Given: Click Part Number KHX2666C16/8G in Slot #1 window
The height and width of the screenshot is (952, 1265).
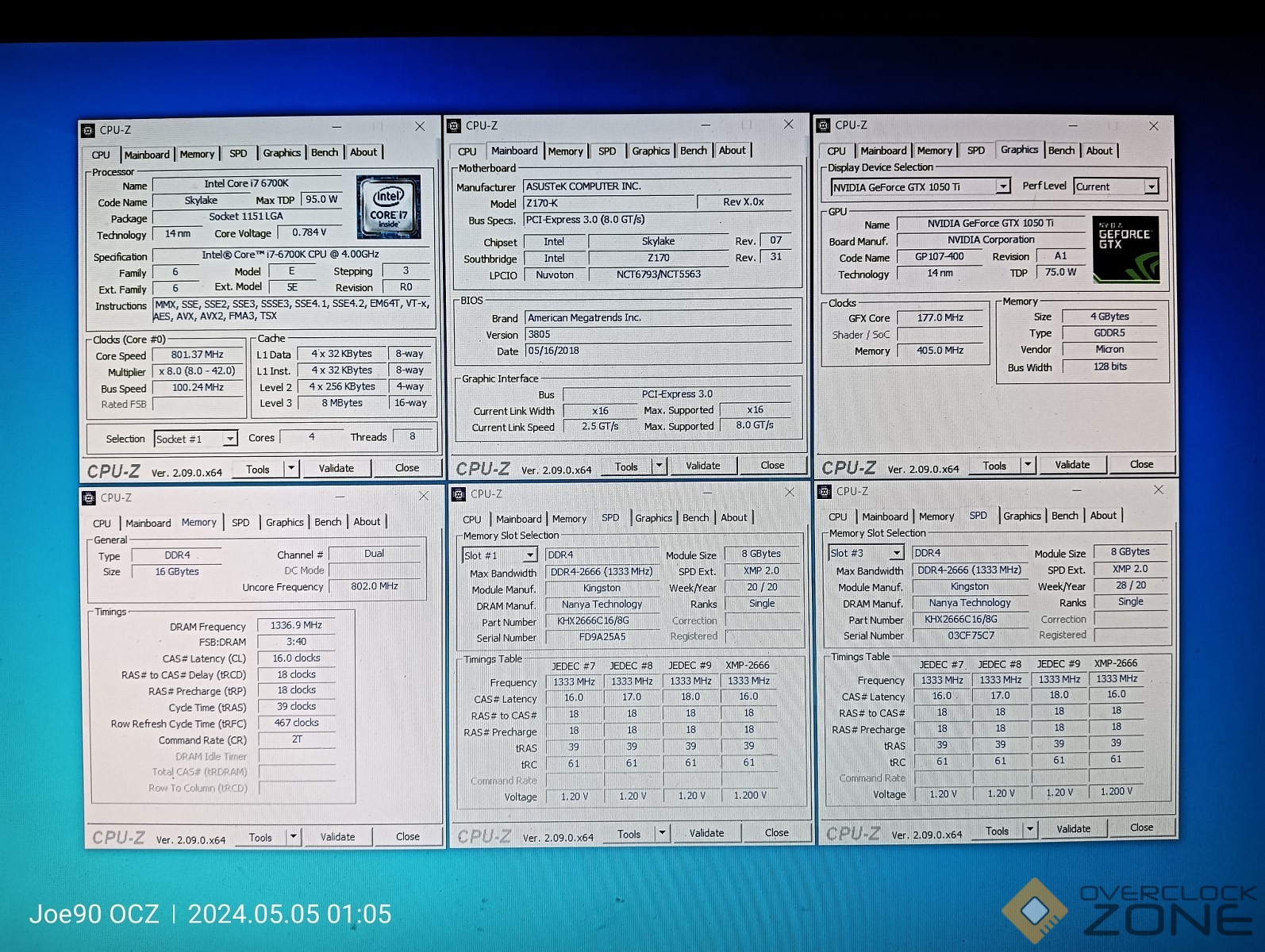Looking at the screenshot, I should [x=603, y=621].
